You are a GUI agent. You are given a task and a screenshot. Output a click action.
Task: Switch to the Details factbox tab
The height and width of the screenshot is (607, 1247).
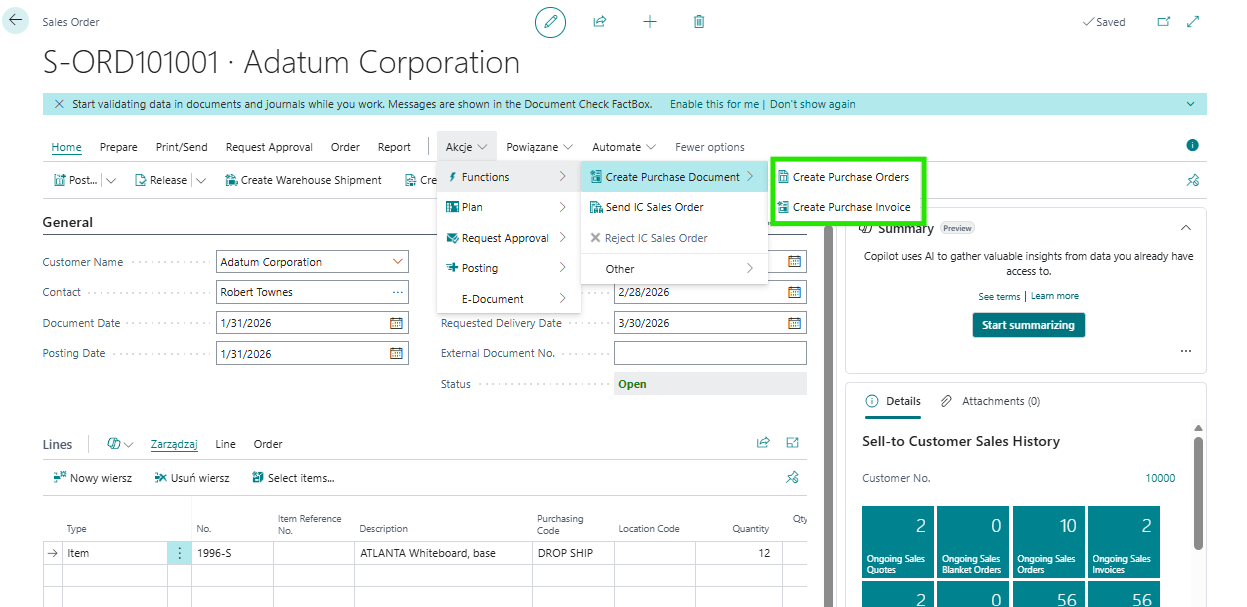click(x=893, y=401)
